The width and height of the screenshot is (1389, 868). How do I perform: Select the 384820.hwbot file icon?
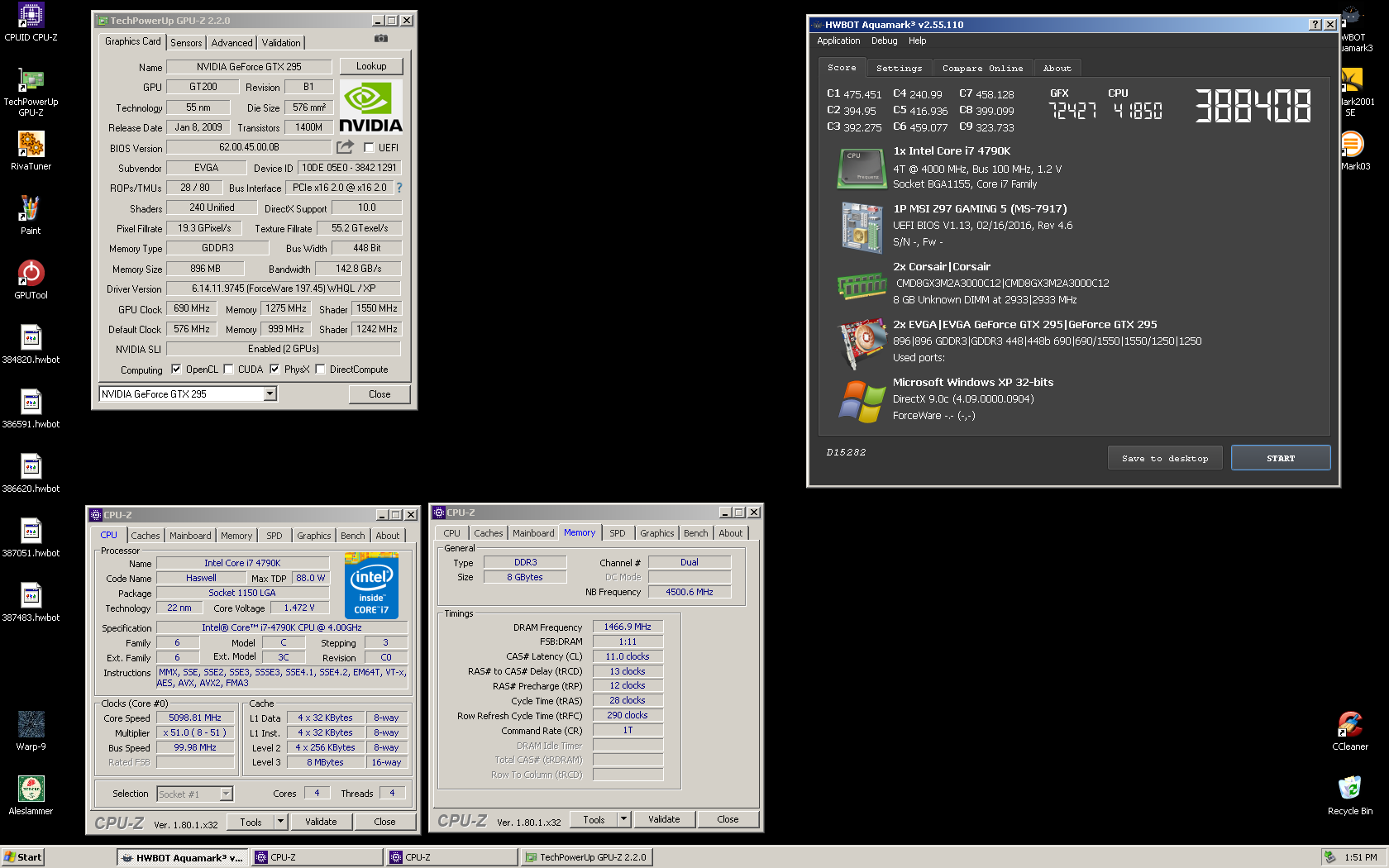tap(31, 344)
